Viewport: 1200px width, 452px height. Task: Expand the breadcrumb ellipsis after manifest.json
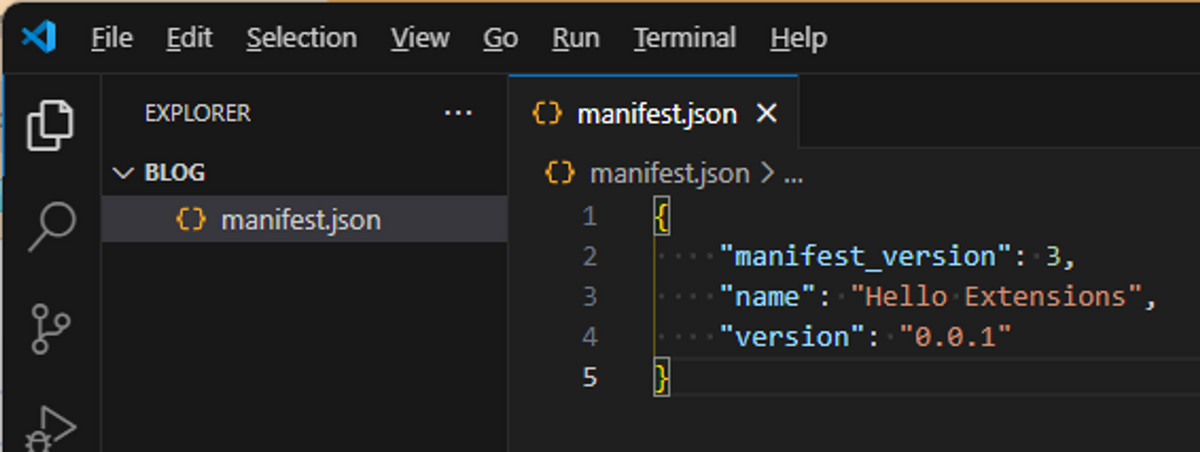(793, 174)
